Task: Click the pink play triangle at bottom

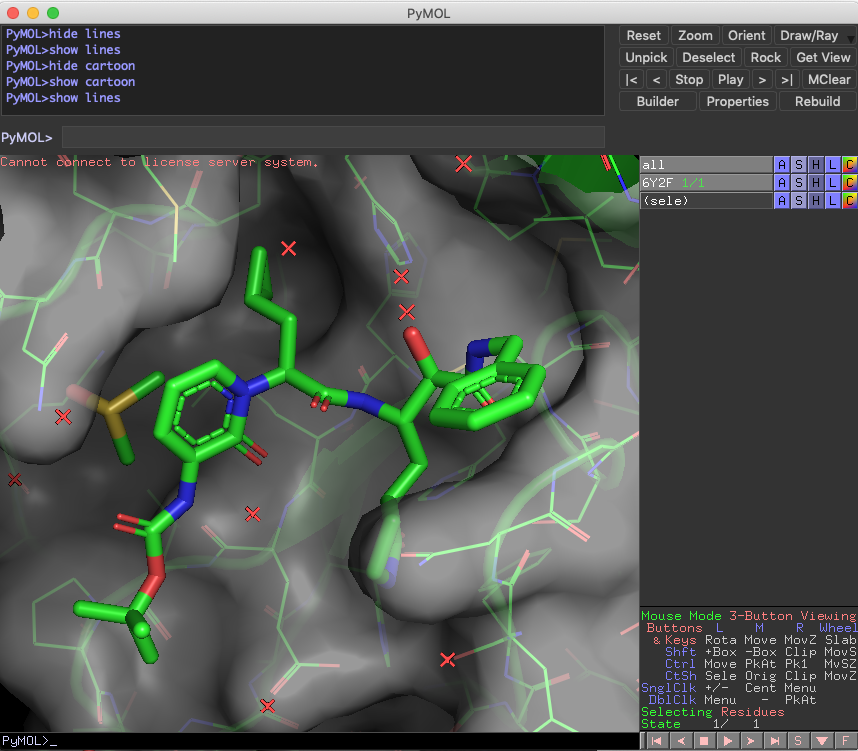Action: click(728, 741)
